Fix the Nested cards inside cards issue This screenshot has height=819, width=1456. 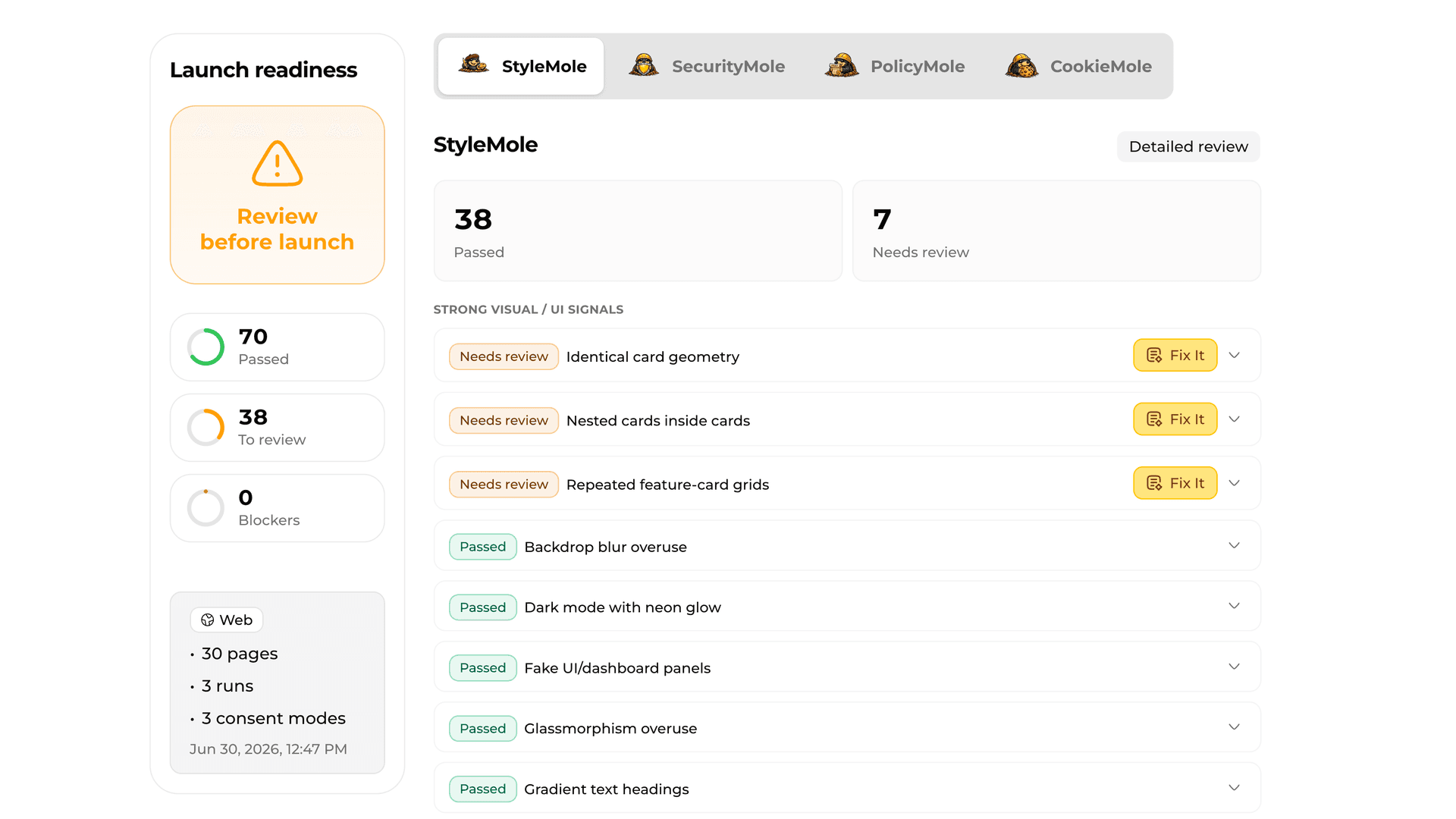click(1175, 419)
